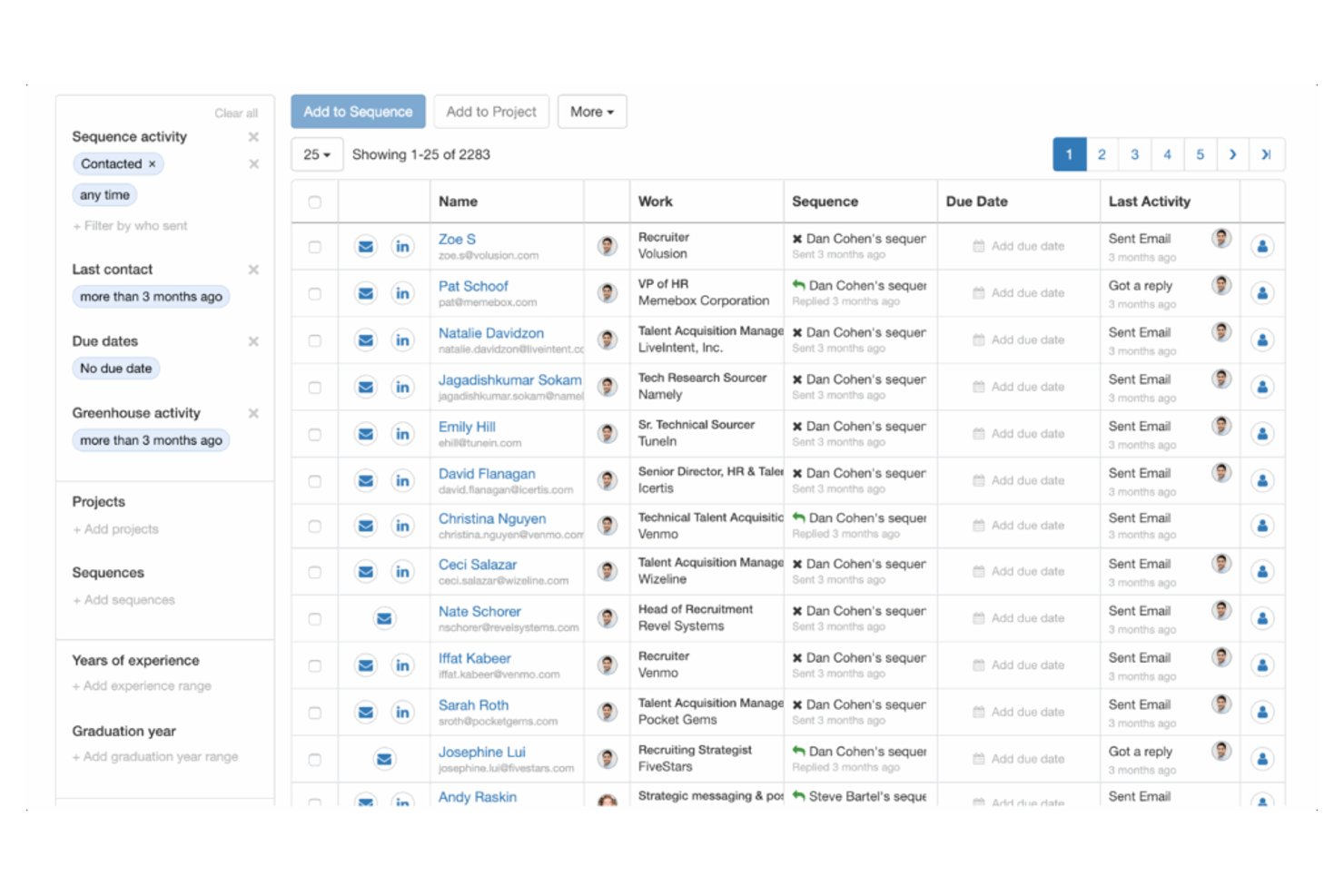The image size is (1344, 896).
Task: Select checkbox for David Flanagan row
Action: pyautogui.click(x=314, y=482)
